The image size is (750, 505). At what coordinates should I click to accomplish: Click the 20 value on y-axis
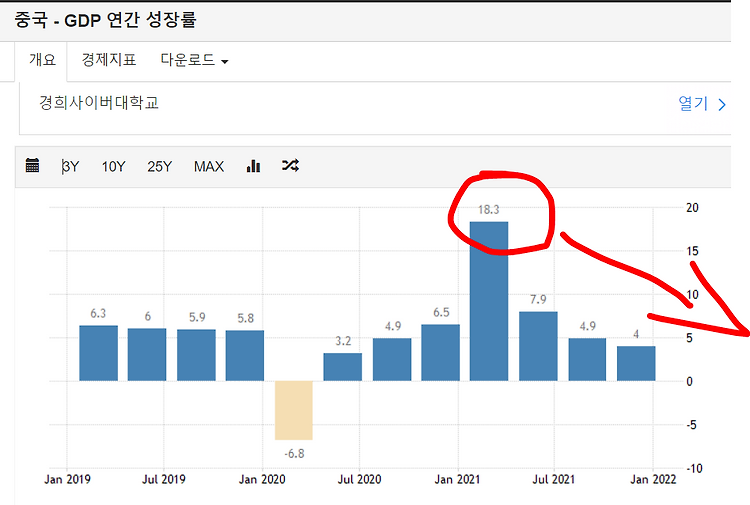click(x=692, y=208)
